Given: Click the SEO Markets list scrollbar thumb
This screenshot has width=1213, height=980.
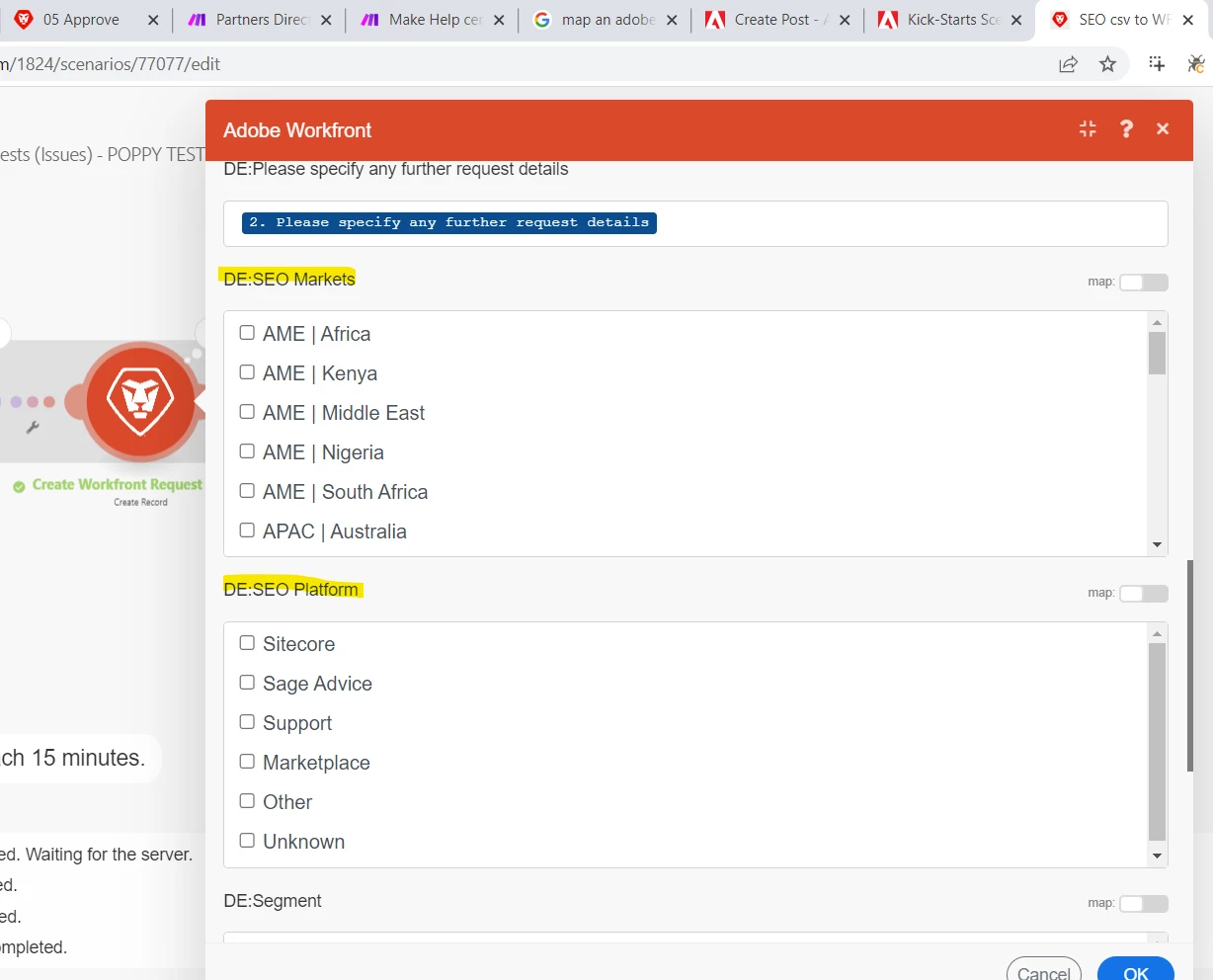Looking at the screenshot, I should (1158, 354).
